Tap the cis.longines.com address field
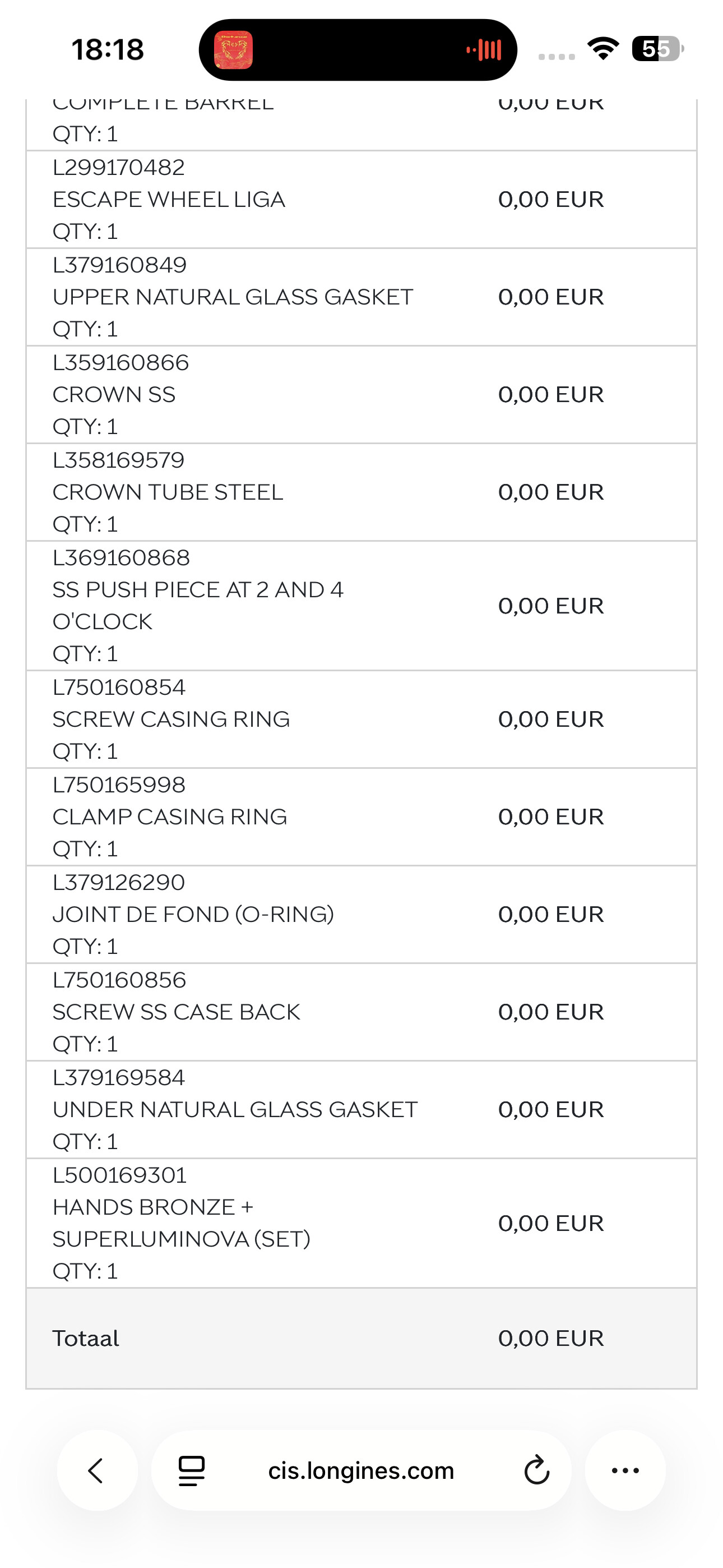 (361, 1470)
